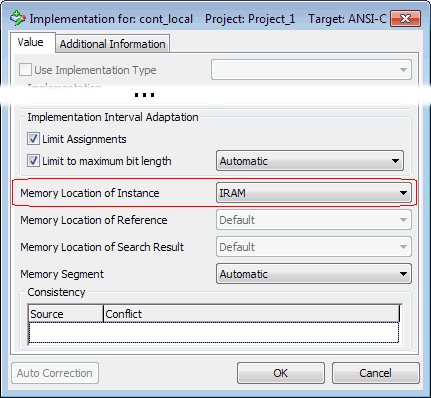Click the implementation dialog title bar icon
Viewport: 431px width, 398px height.
(18, 18)
